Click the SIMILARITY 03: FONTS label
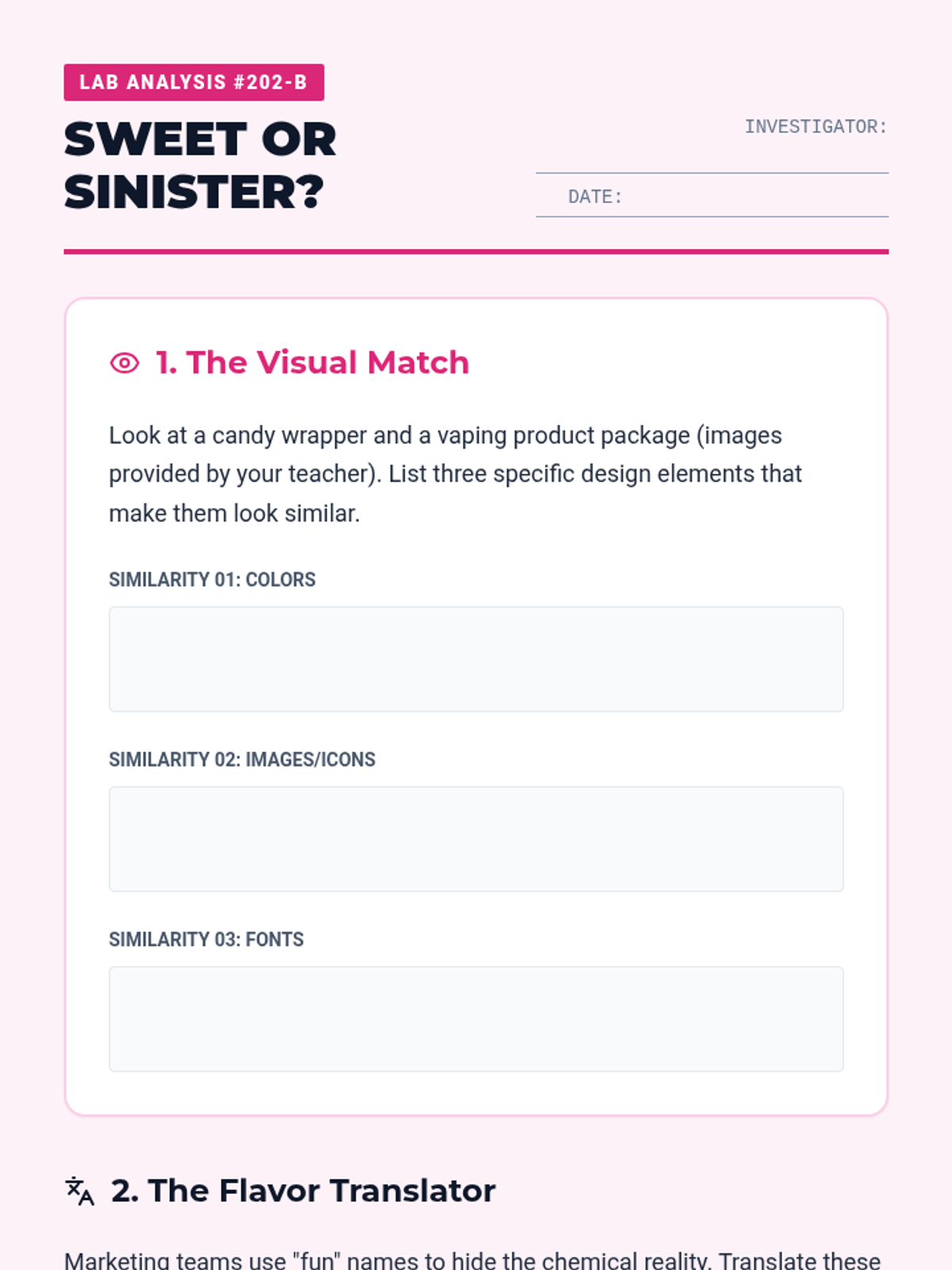 (206, 940)
